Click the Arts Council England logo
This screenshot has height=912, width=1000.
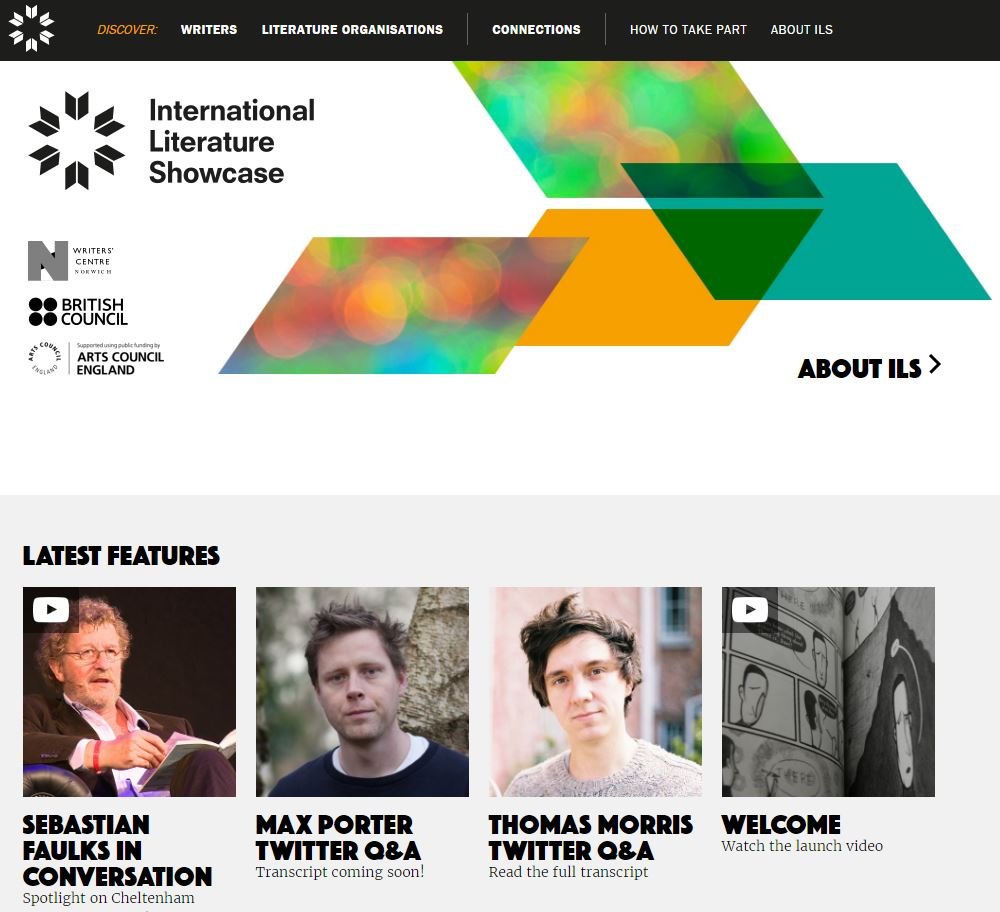96,359
